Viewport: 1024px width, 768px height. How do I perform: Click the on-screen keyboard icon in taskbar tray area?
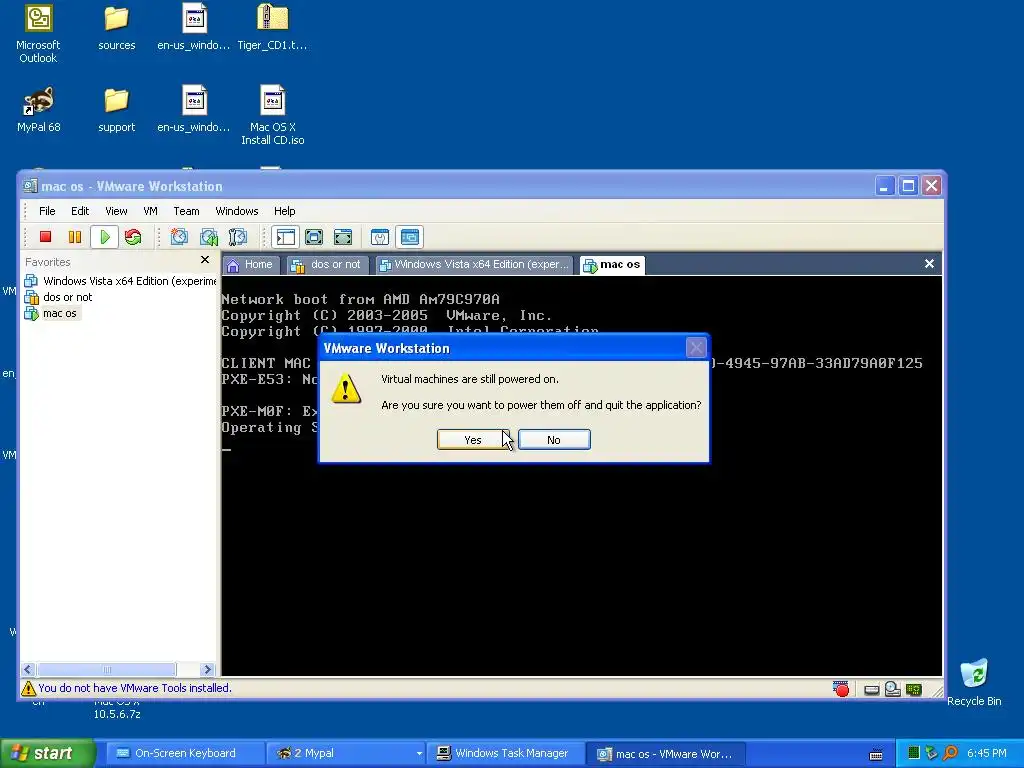tap(876, 754)
